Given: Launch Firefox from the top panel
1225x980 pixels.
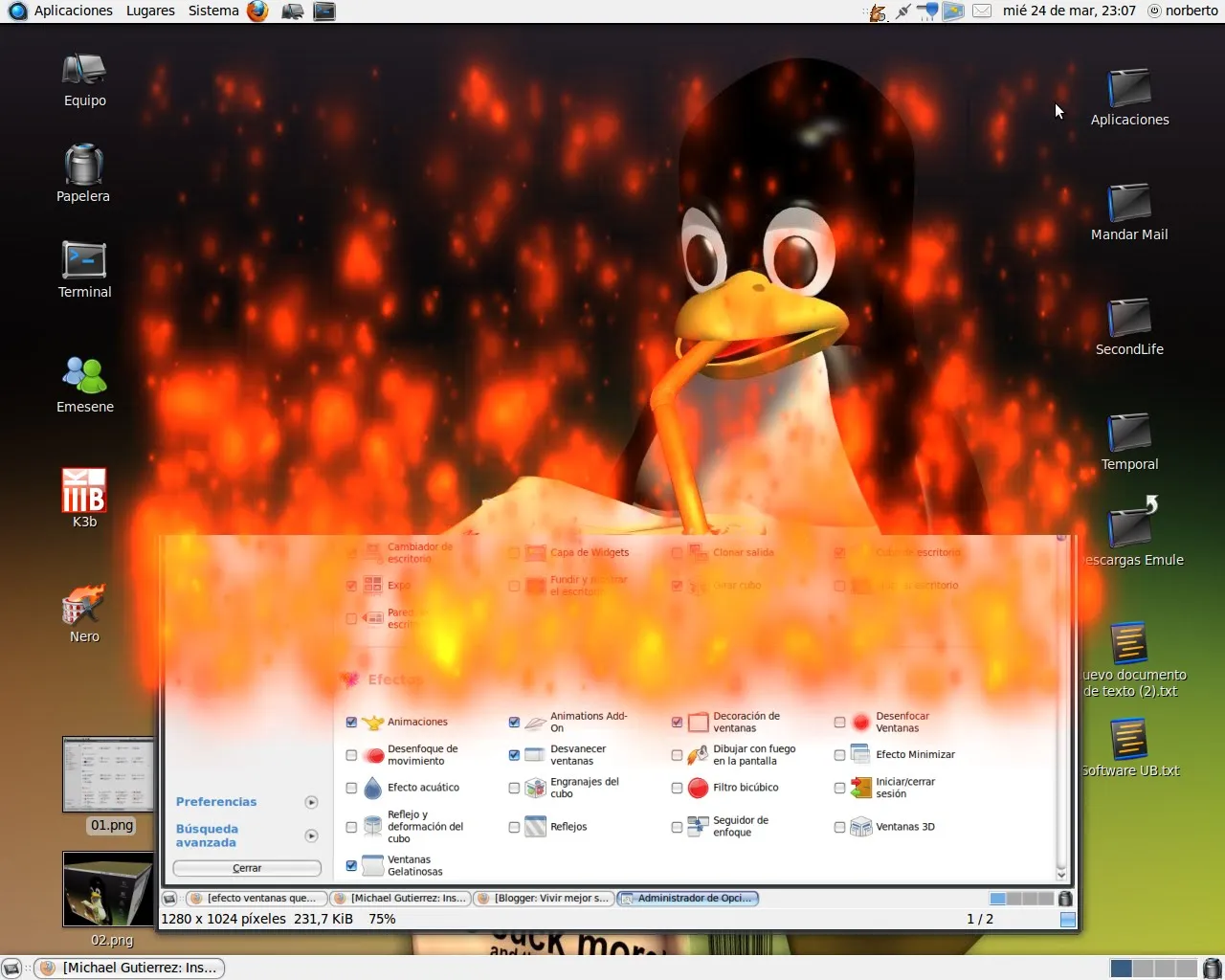Looking at the screenshot, I should point(257,11).
